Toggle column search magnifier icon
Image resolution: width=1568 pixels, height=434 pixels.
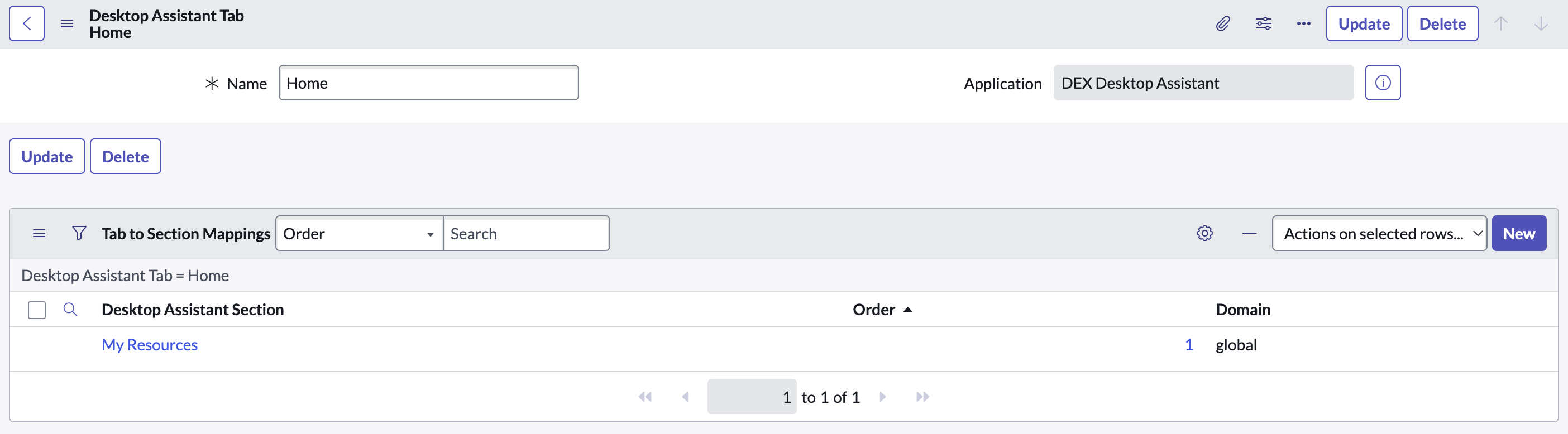(x=70, y=310)
